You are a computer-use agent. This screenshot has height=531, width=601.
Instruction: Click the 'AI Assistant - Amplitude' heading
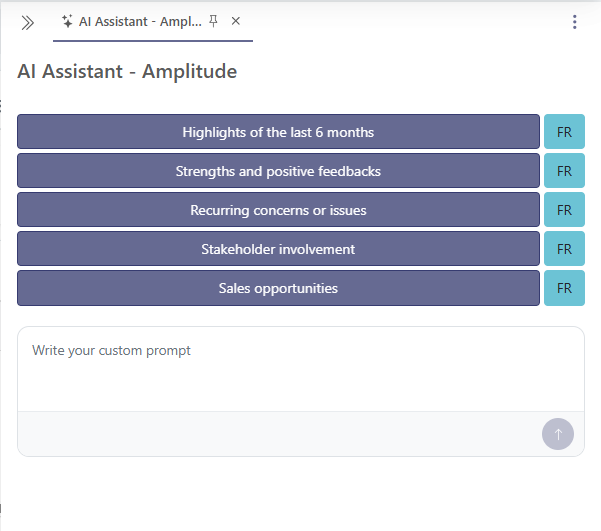point(127,71)
